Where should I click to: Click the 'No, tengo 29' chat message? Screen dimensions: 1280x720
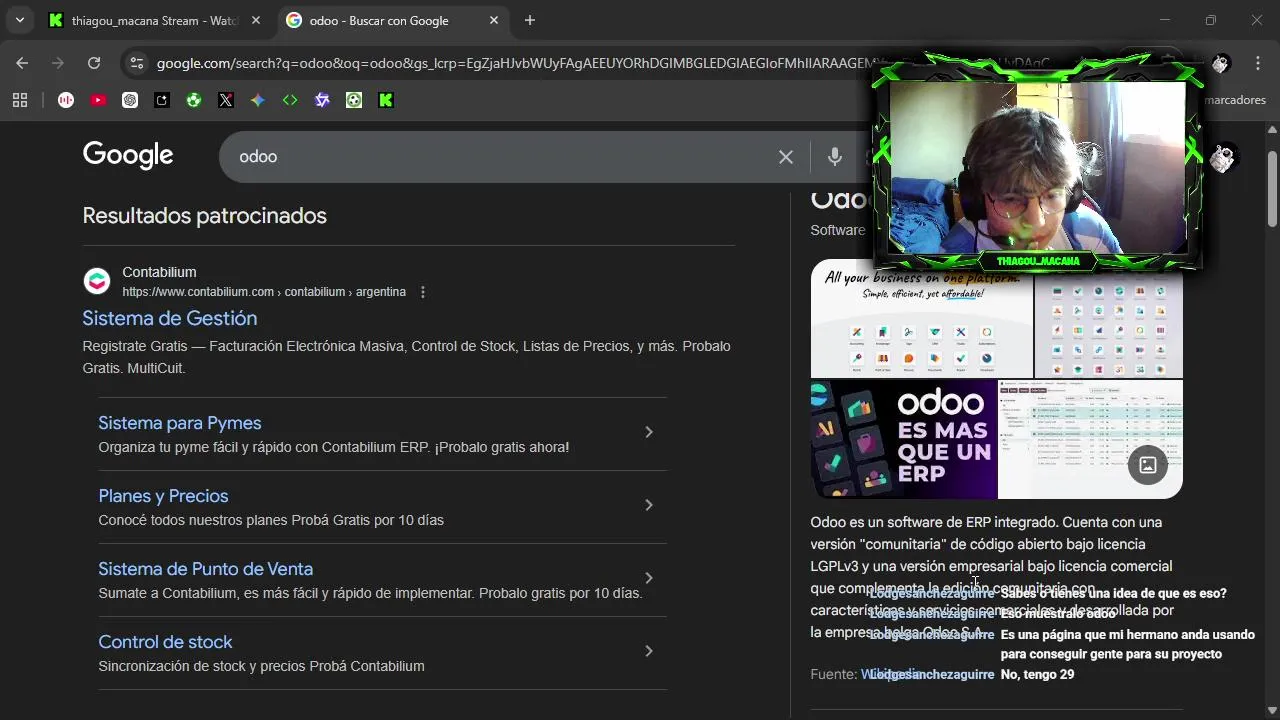(x=1037, y=675)
